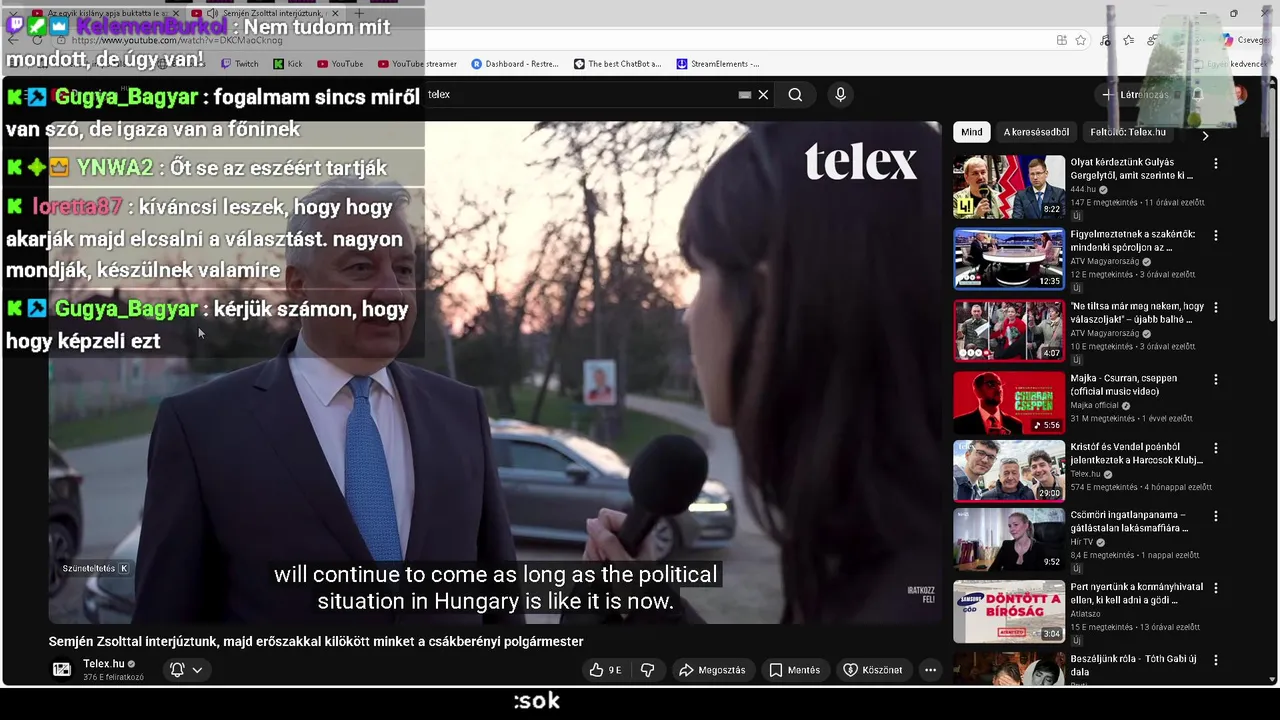Viewport: 1280px width, 720px height.
Task: Bookmark page with the star icon
Action: tap(1081, 40)
